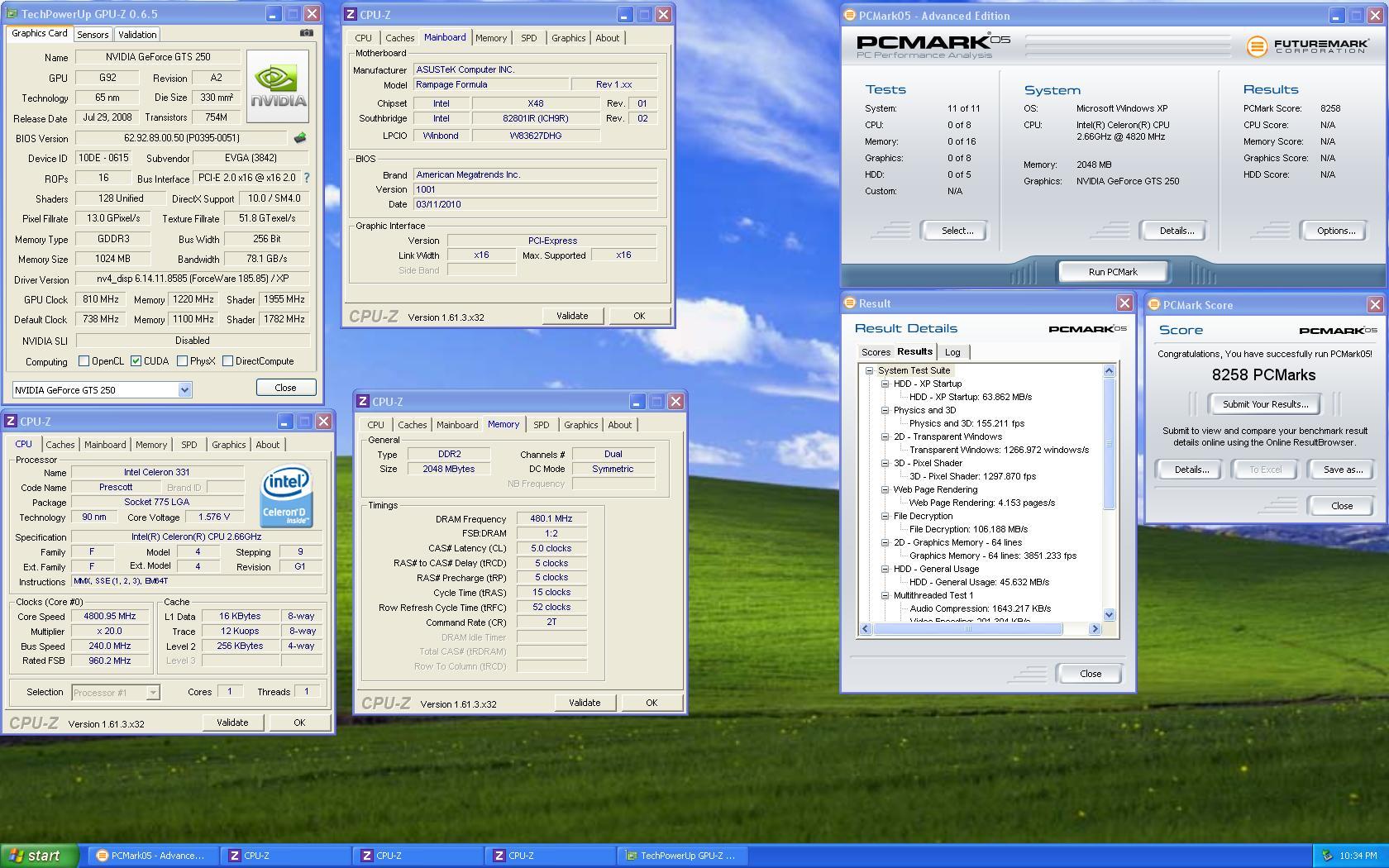
Task: Click the Select... tests button
Action: tap(957, 231)
